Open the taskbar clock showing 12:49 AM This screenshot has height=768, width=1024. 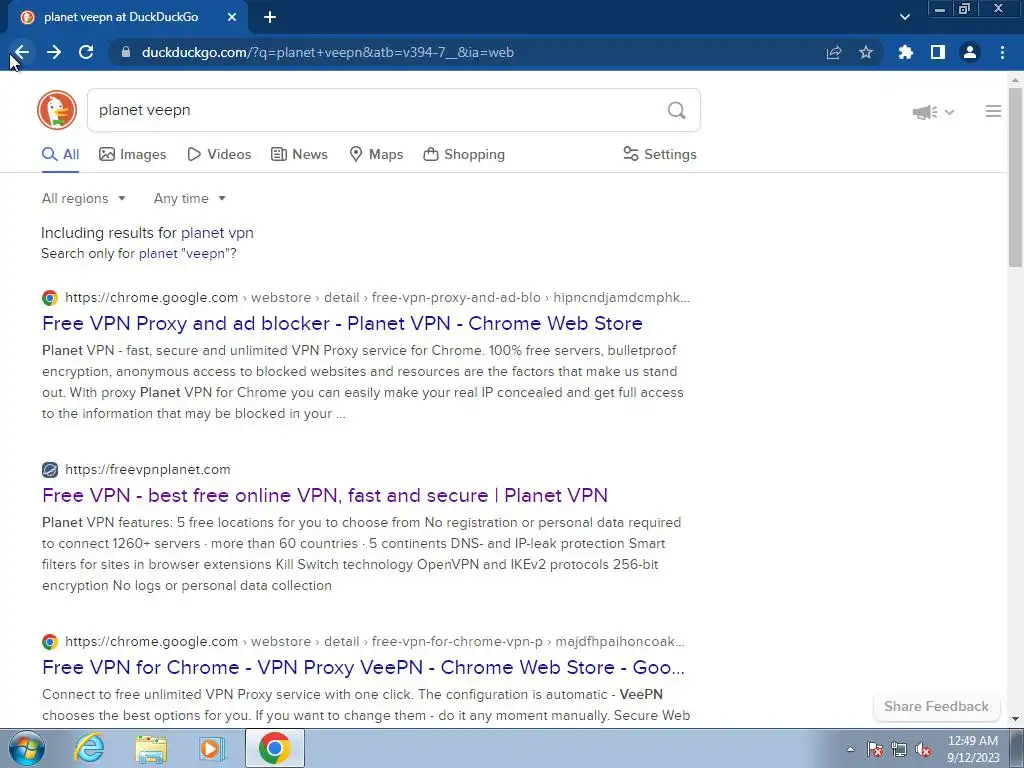coord(973,749)
